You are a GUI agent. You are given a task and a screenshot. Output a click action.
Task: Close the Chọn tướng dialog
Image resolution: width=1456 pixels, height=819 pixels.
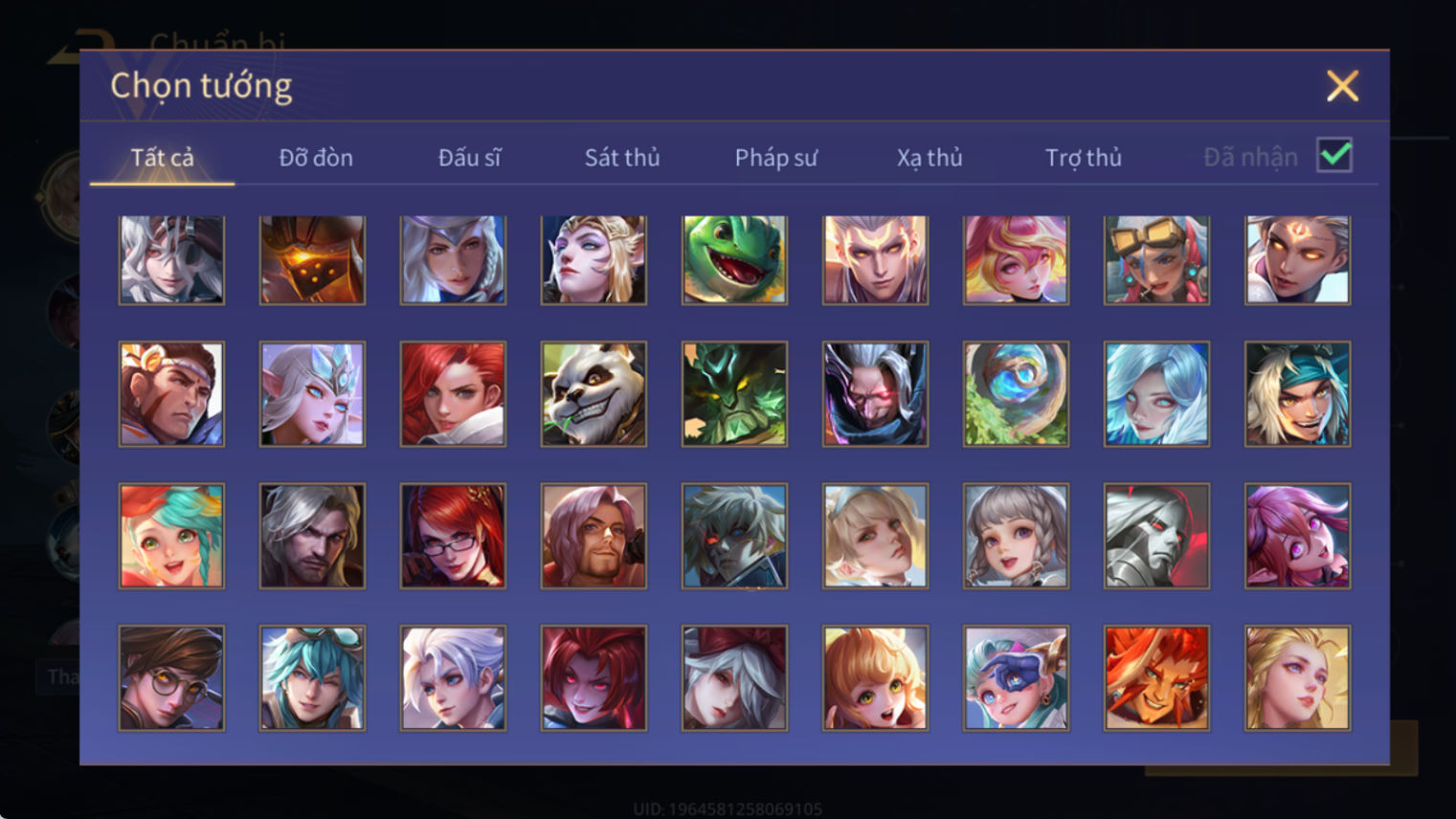tap(1342, 86)
